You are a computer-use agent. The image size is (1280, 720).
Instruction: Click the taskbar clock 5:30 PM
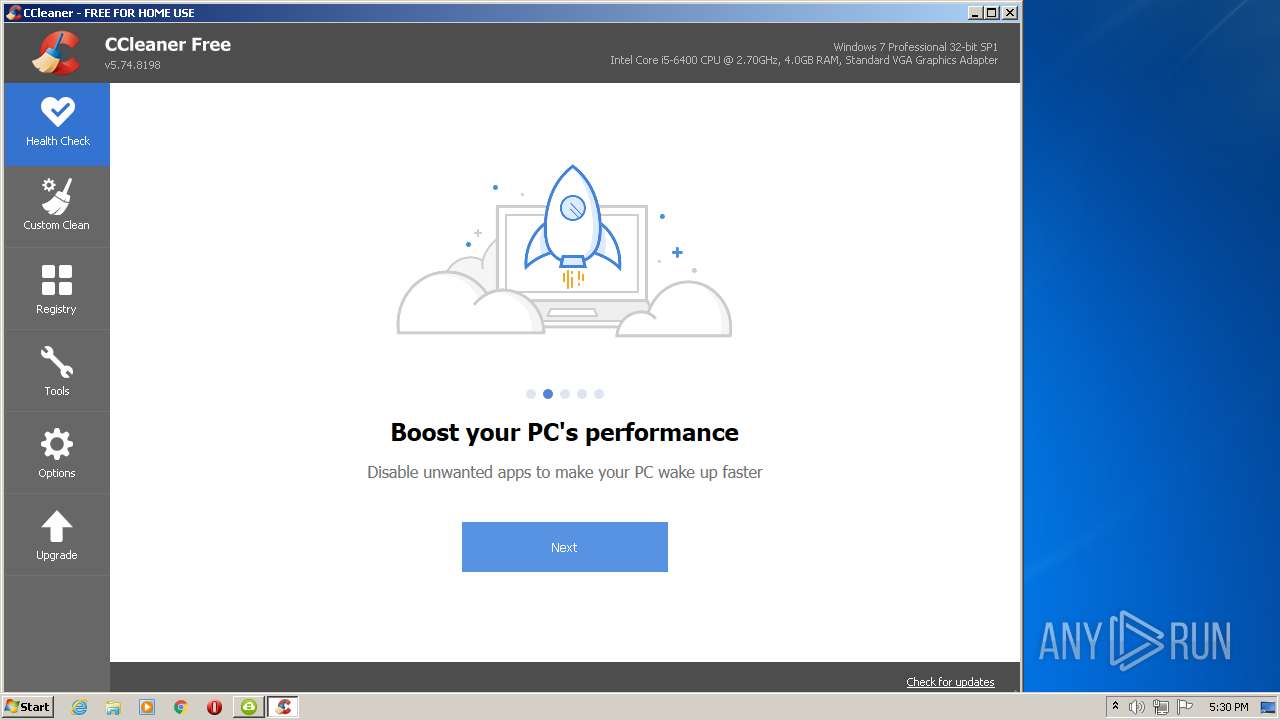click(1228, 707)
